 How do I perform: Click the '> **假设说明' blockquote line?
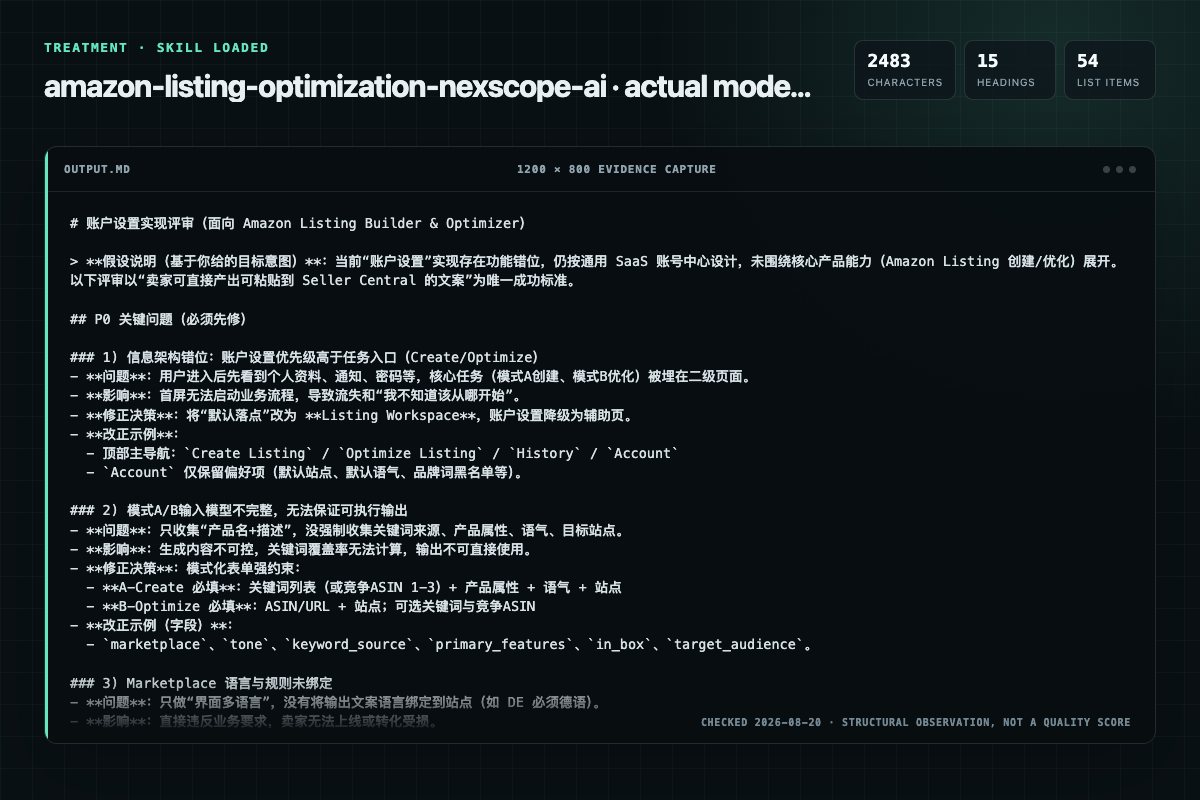tap(596, 261)
